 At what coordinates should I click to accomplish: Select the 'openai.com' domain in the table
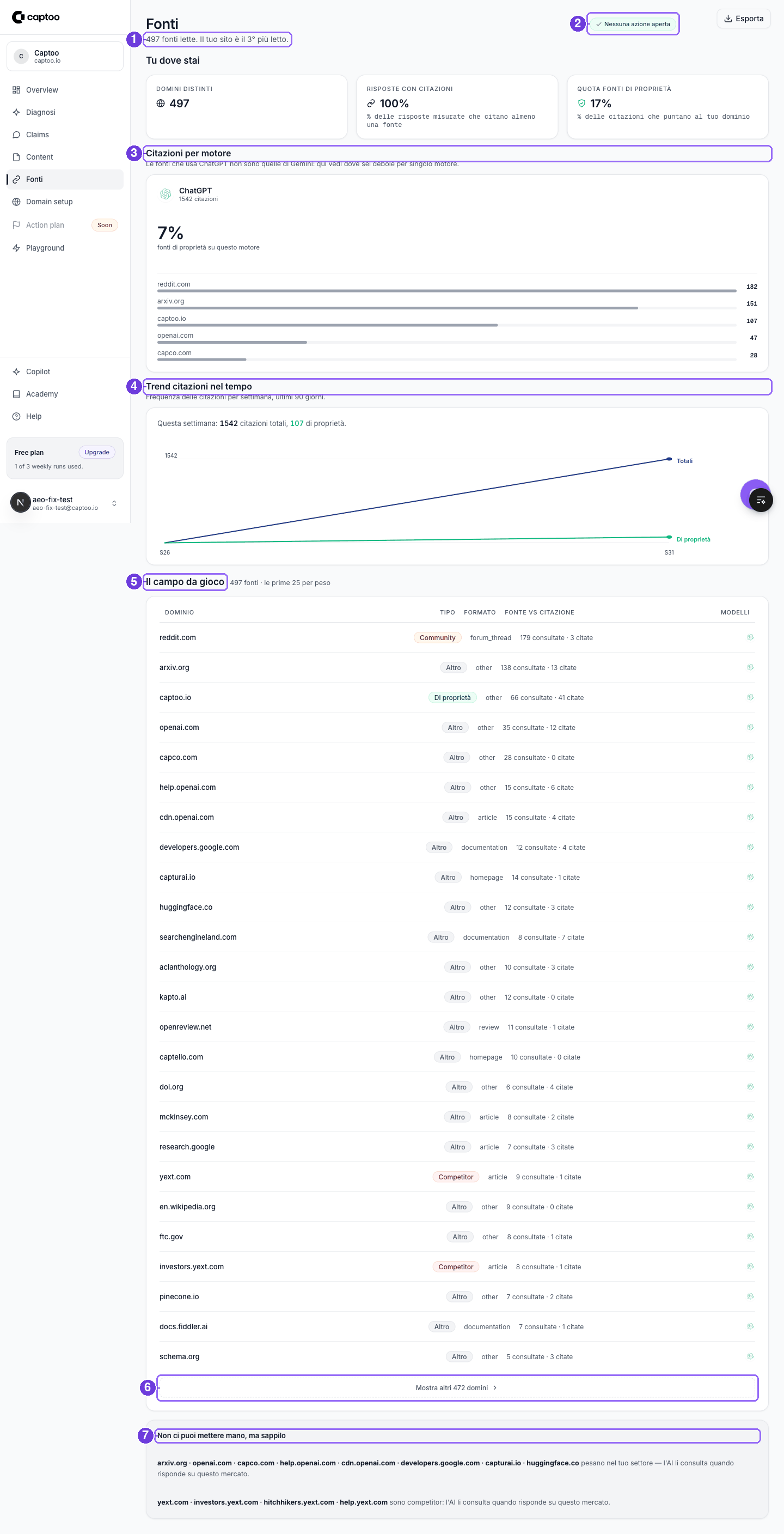(179, 728)
